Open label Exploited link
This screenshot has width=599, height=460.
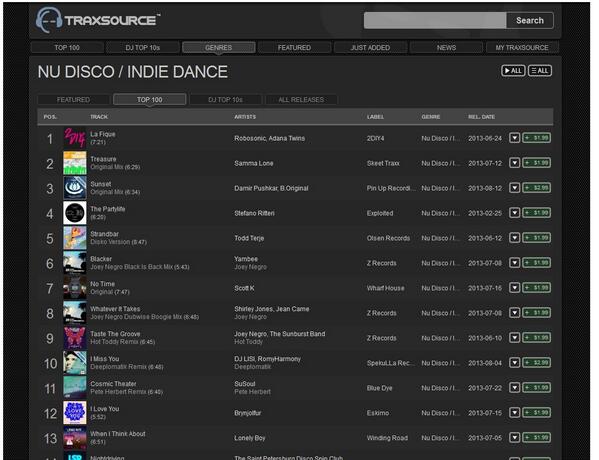tap(380, 213)
